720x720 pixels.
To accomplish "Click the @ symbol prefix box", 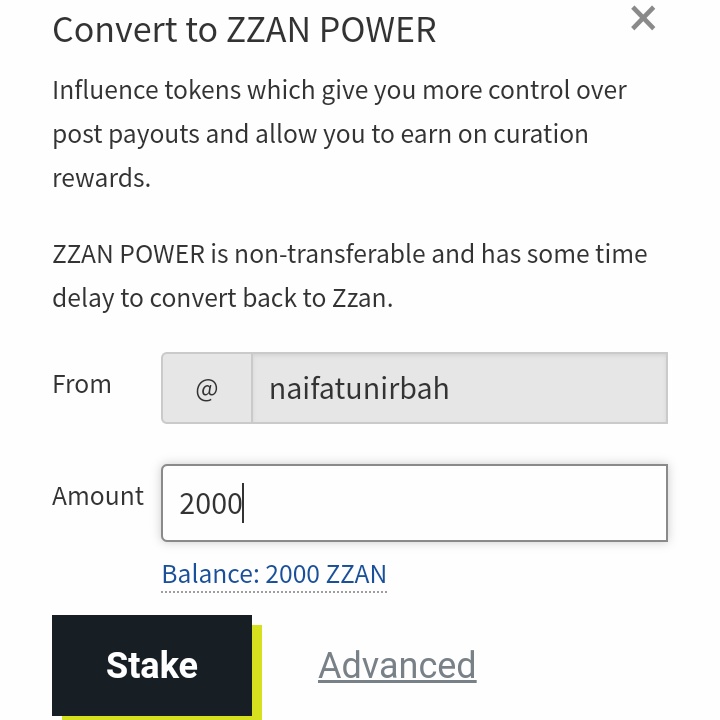I will (x=207, y=388).
